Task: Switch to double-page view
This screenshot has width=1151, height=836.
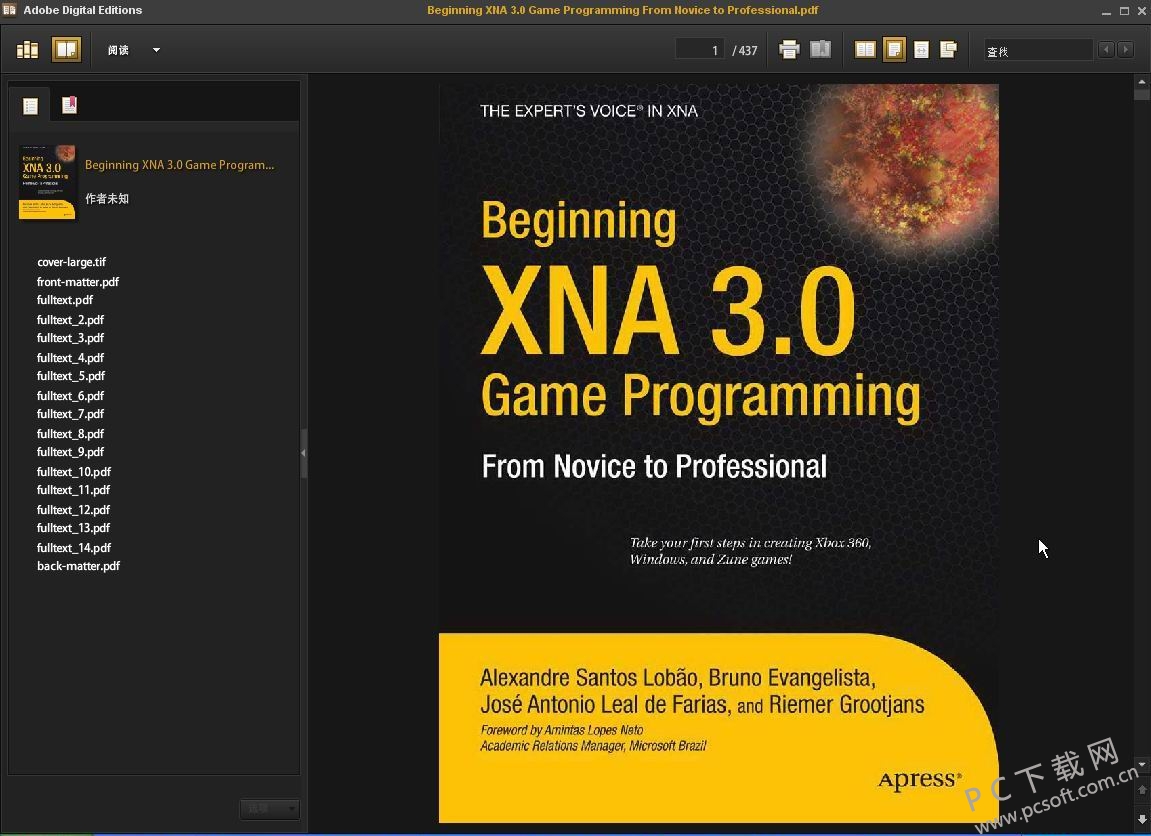Action: click(865, 49)
